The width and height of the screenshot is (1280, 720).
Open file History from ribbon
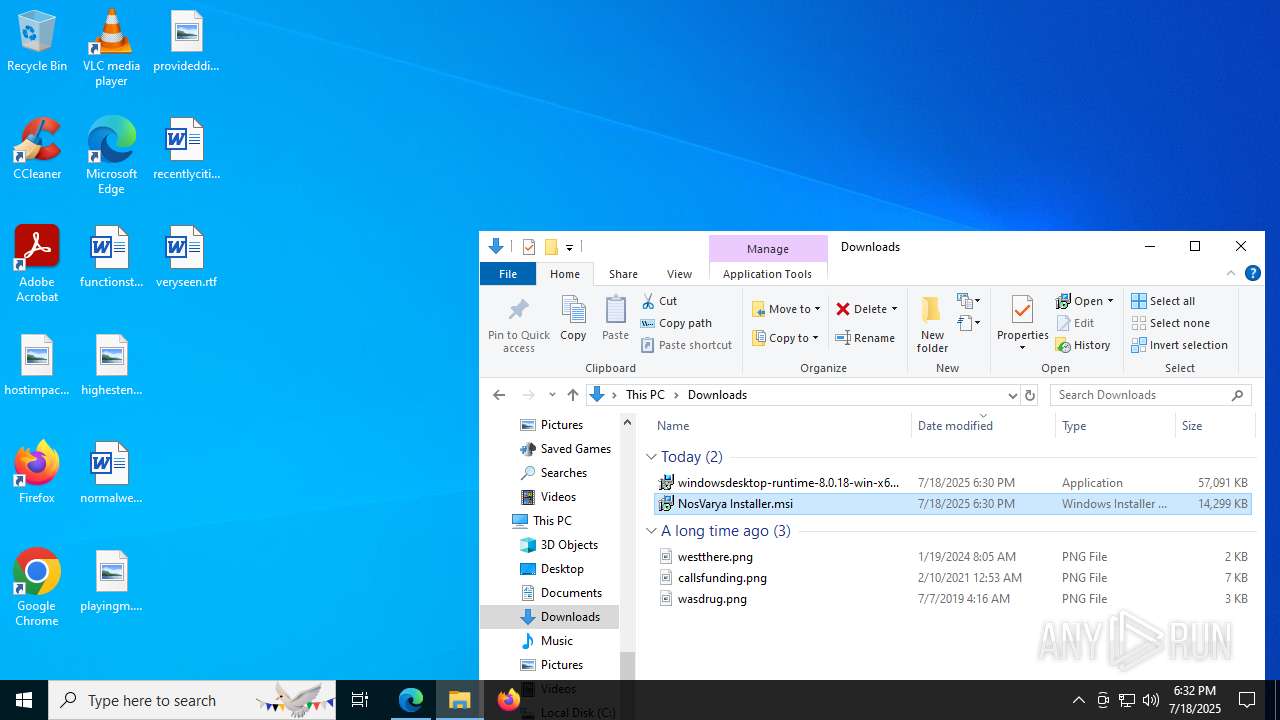click(1084, 345)
